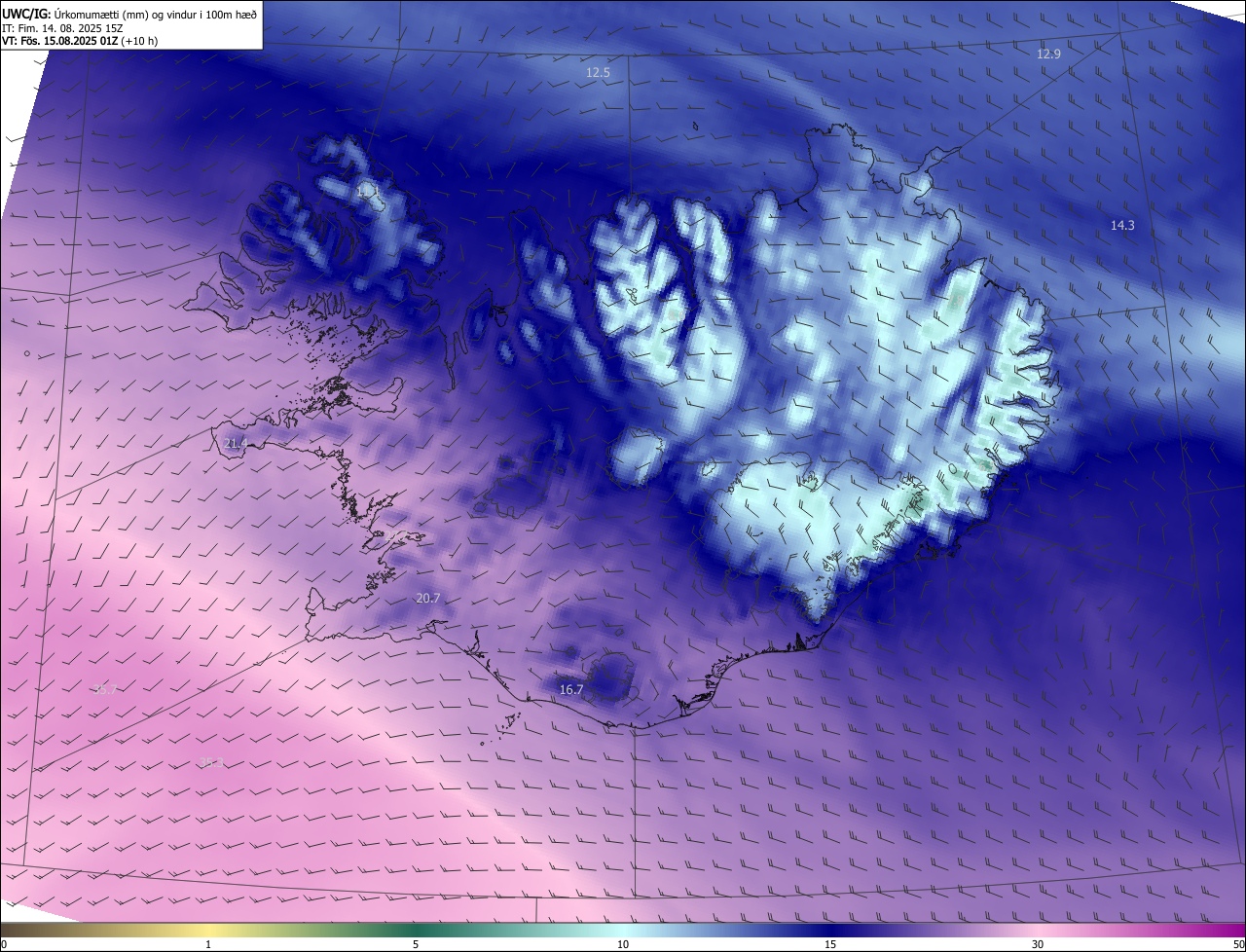Click the colorbar tick label 1
The height and width of the screenshot is (952, 1246).
pos(208,944)
